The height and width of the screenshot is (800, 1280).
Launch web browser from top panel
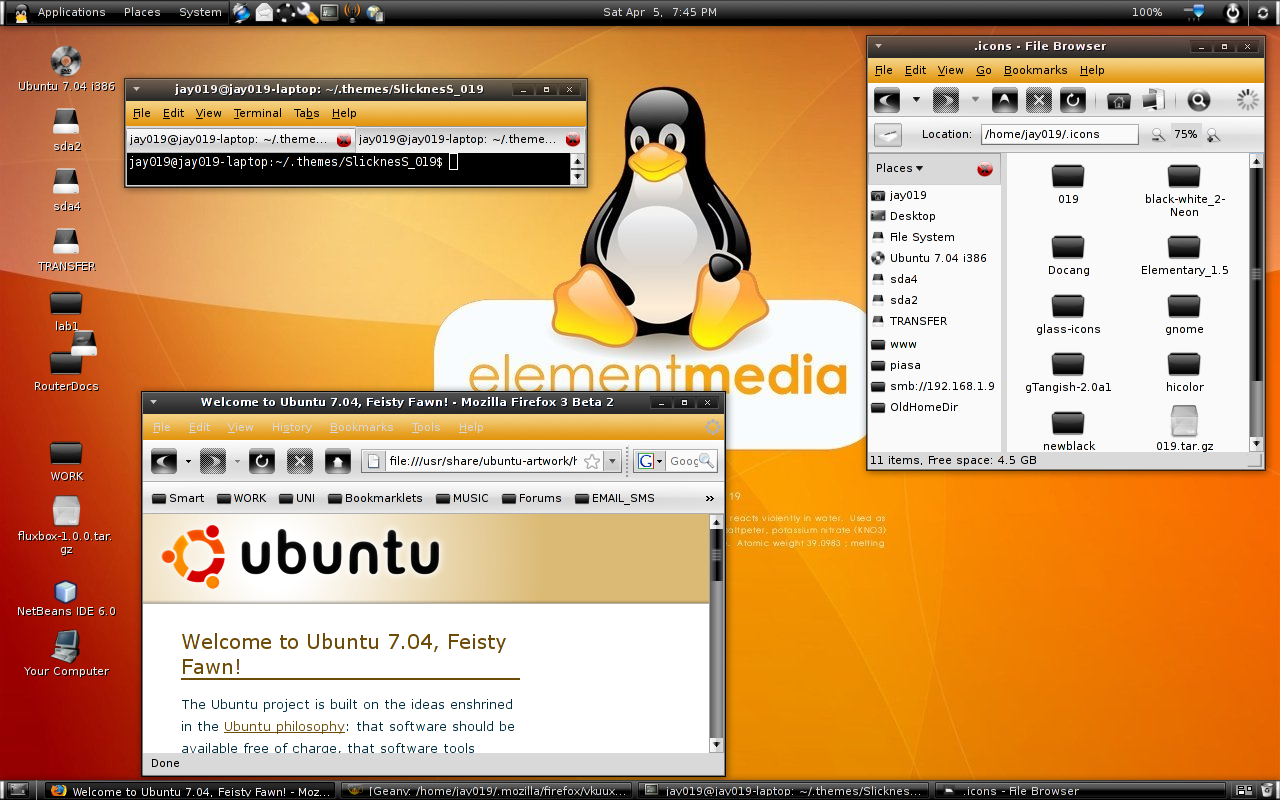(241, 12)
